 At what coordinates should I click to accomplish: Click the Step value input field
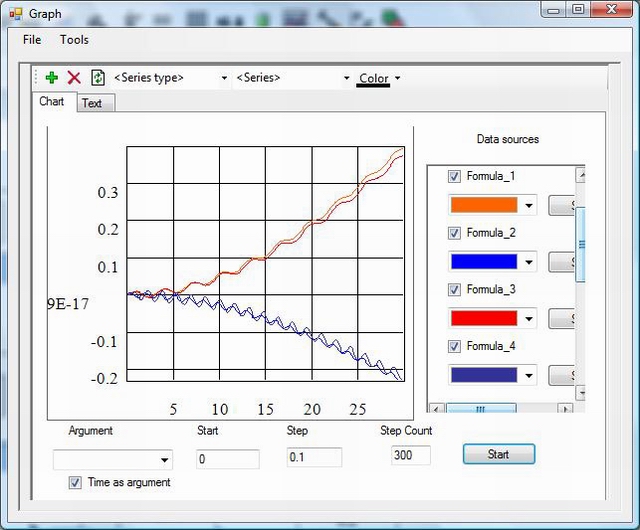point(314,457)
